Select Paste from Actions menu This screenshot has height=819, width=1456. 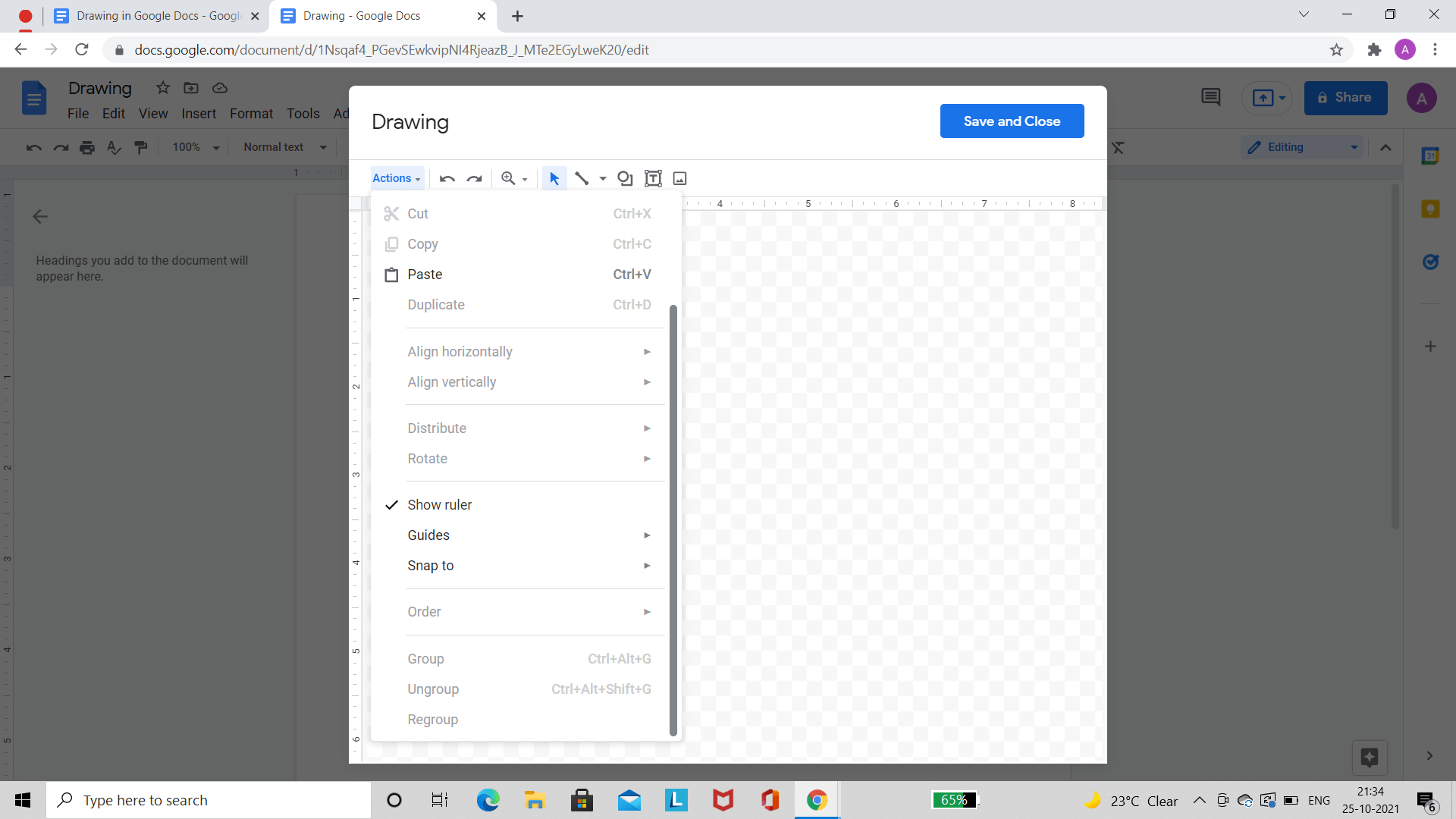(425, 274)
